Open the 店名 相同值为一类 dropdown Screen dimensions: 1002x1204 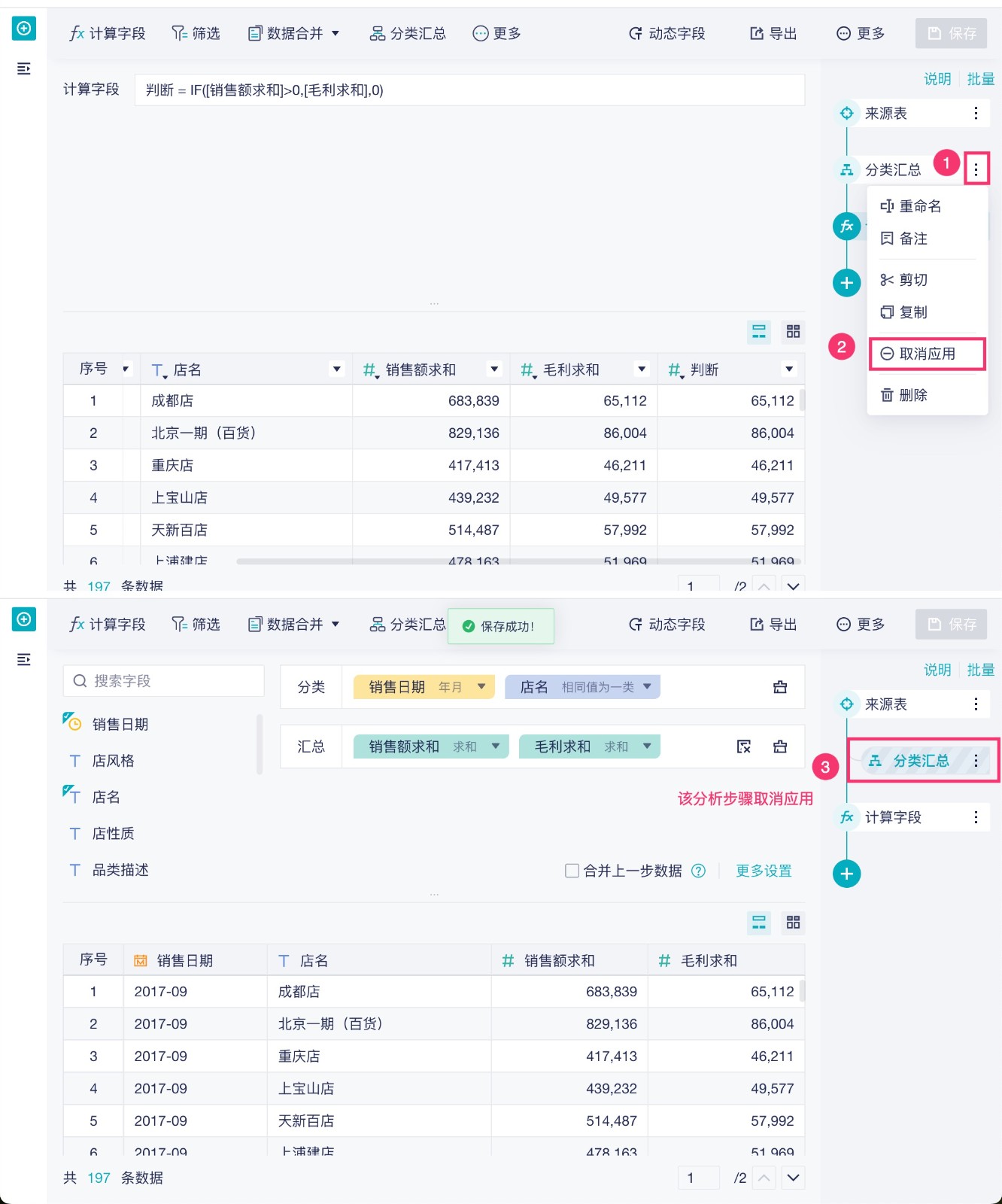647,686
